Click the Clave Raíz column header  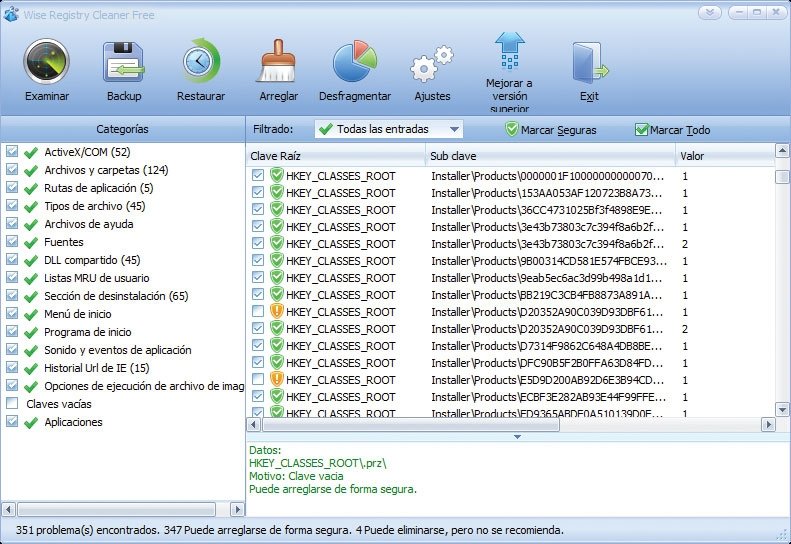(336, 156)
